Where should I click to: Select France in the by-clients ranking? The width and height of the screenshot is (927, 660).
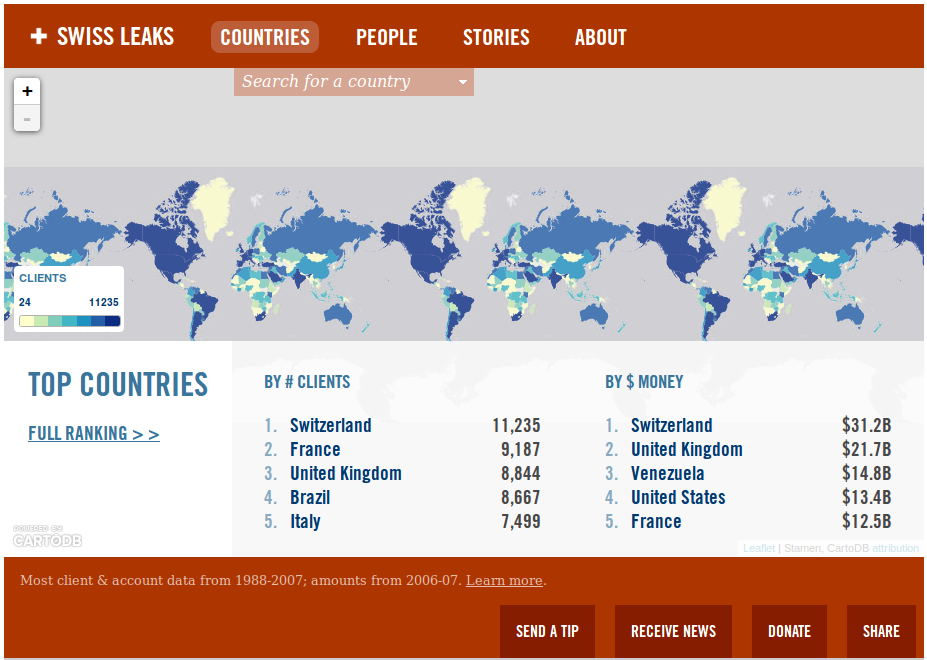click(x=315, y=449)
